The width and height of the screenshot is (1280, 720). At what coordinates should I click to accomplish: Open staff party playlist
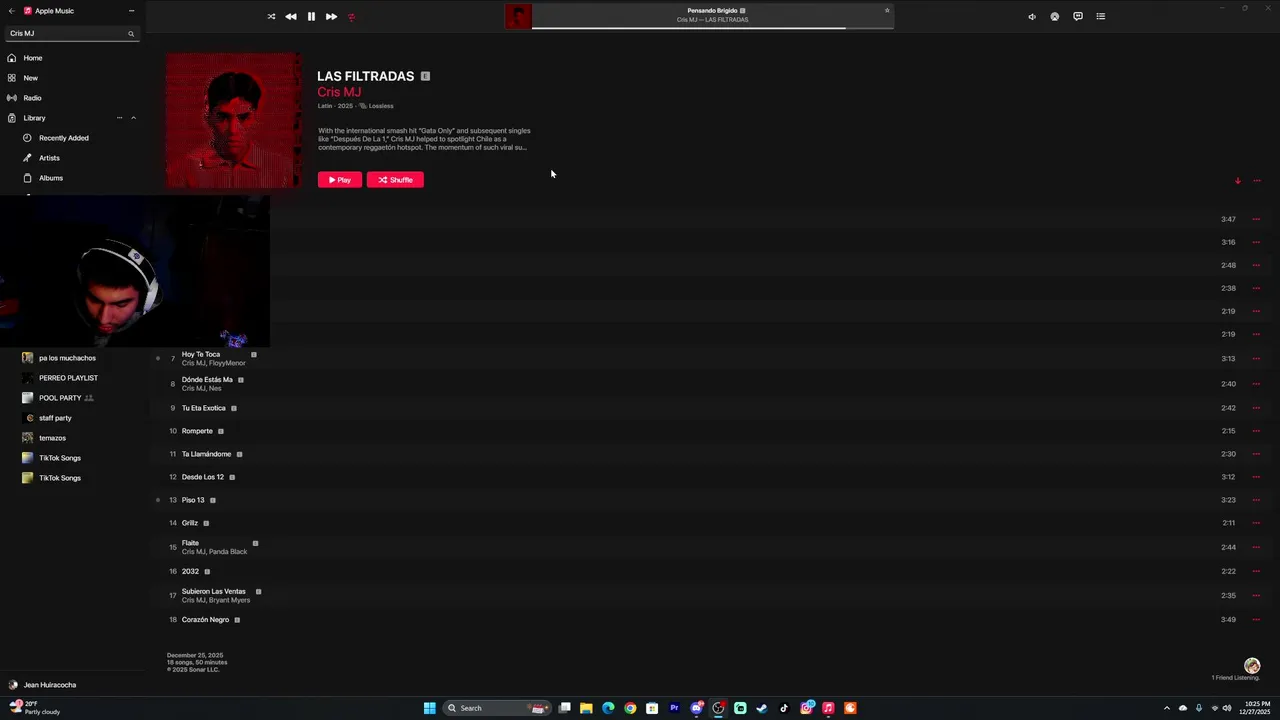55,418
